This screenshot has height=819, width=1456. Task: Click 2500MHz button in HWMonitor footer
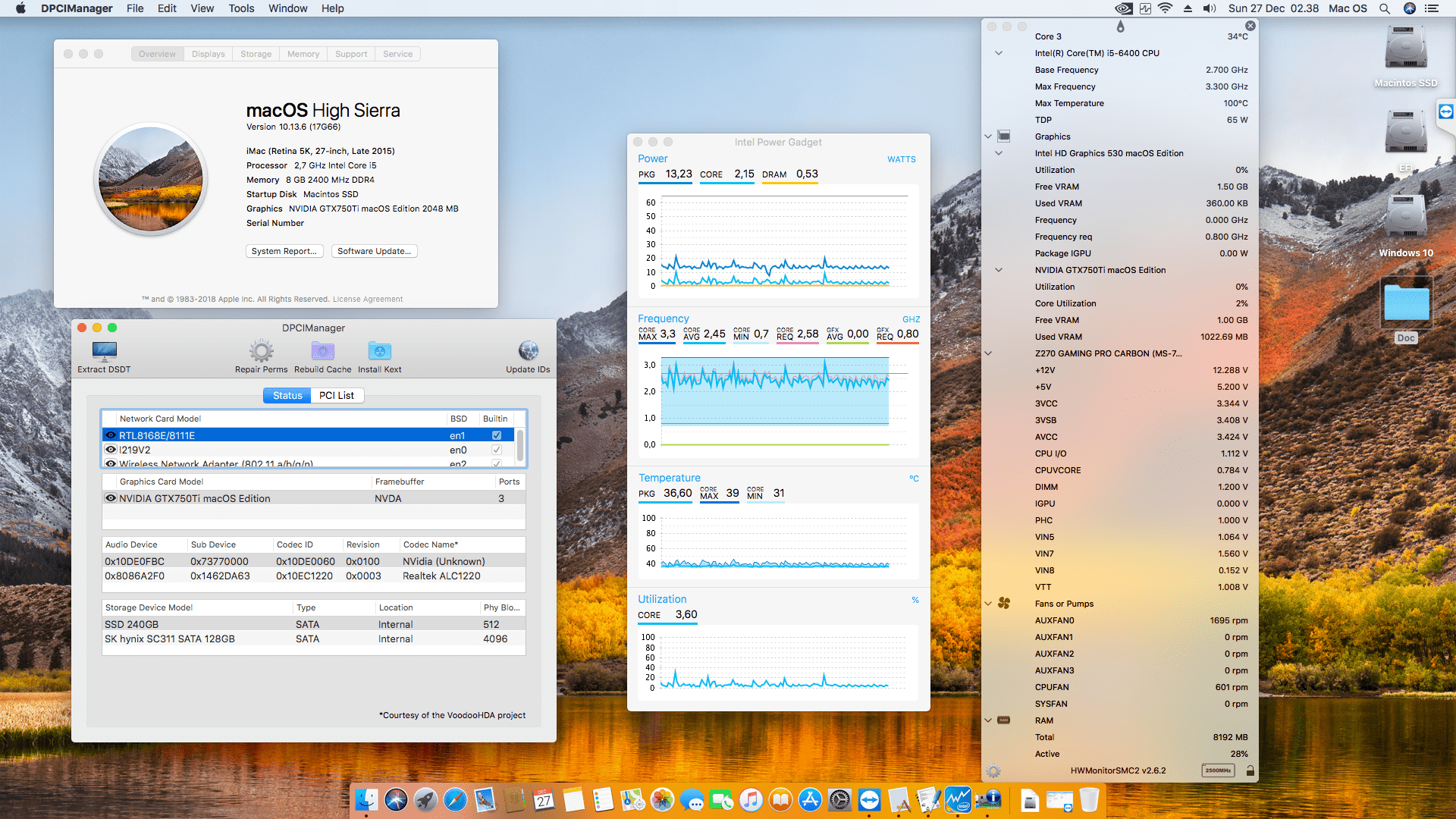[x=1218, y=770]
